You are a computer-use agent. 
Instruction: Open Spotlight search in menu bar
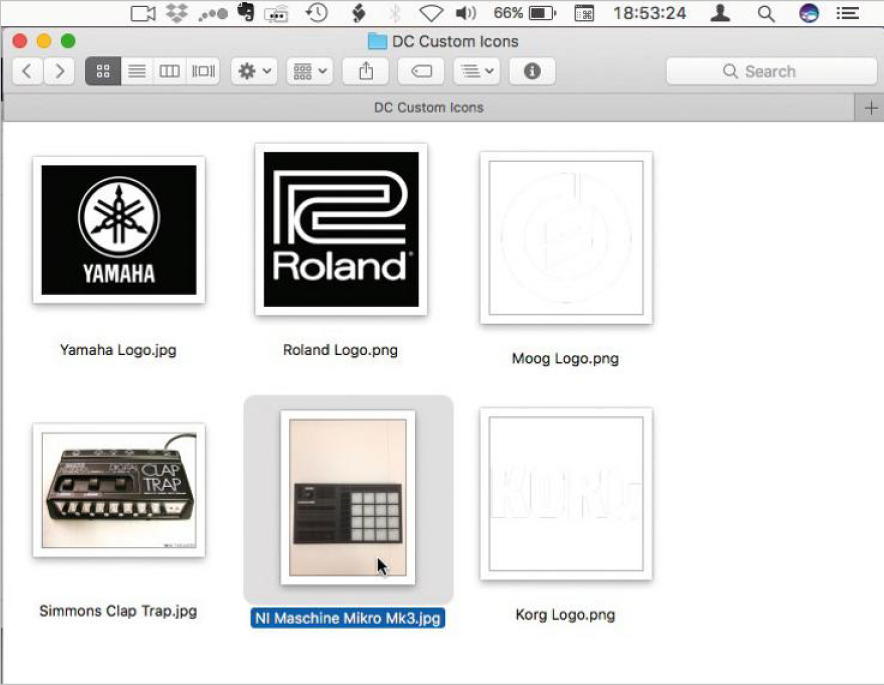(766, 13)
